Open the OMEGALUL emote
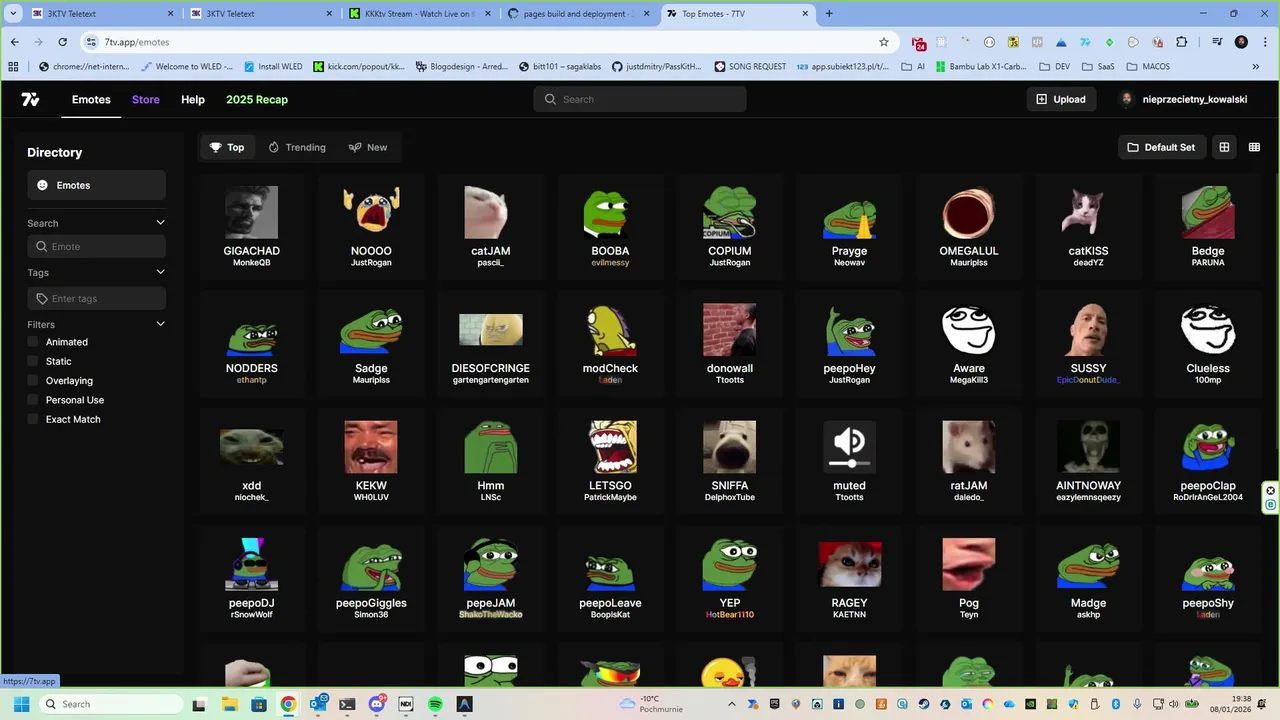 [x=969, y=227]
